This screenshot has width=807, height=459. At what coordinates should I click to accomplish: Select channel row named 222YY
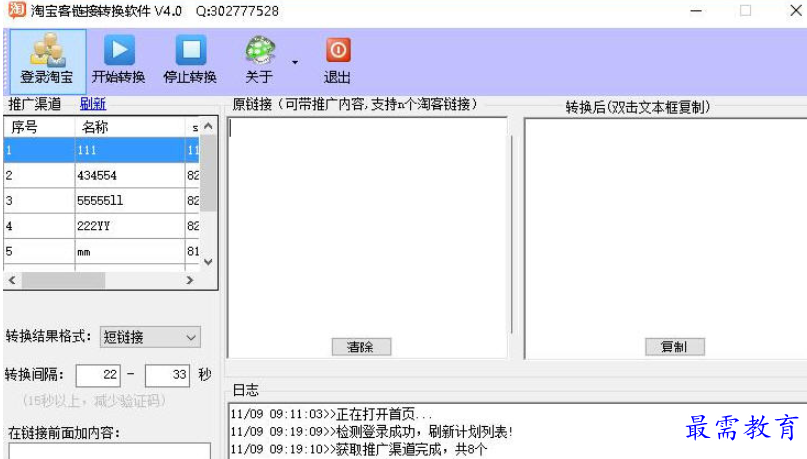(101, 226)
